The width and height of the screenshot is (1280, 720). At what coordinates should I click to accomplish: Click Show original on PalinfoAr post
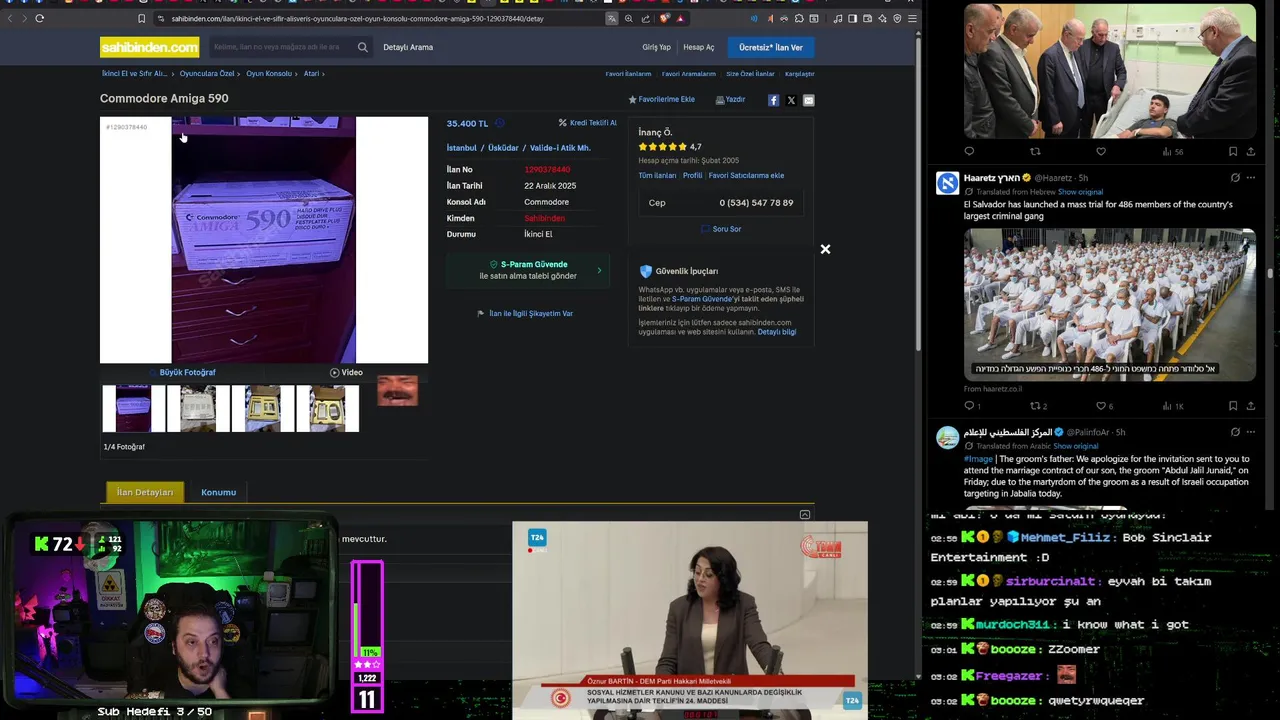coord(1076,446)
